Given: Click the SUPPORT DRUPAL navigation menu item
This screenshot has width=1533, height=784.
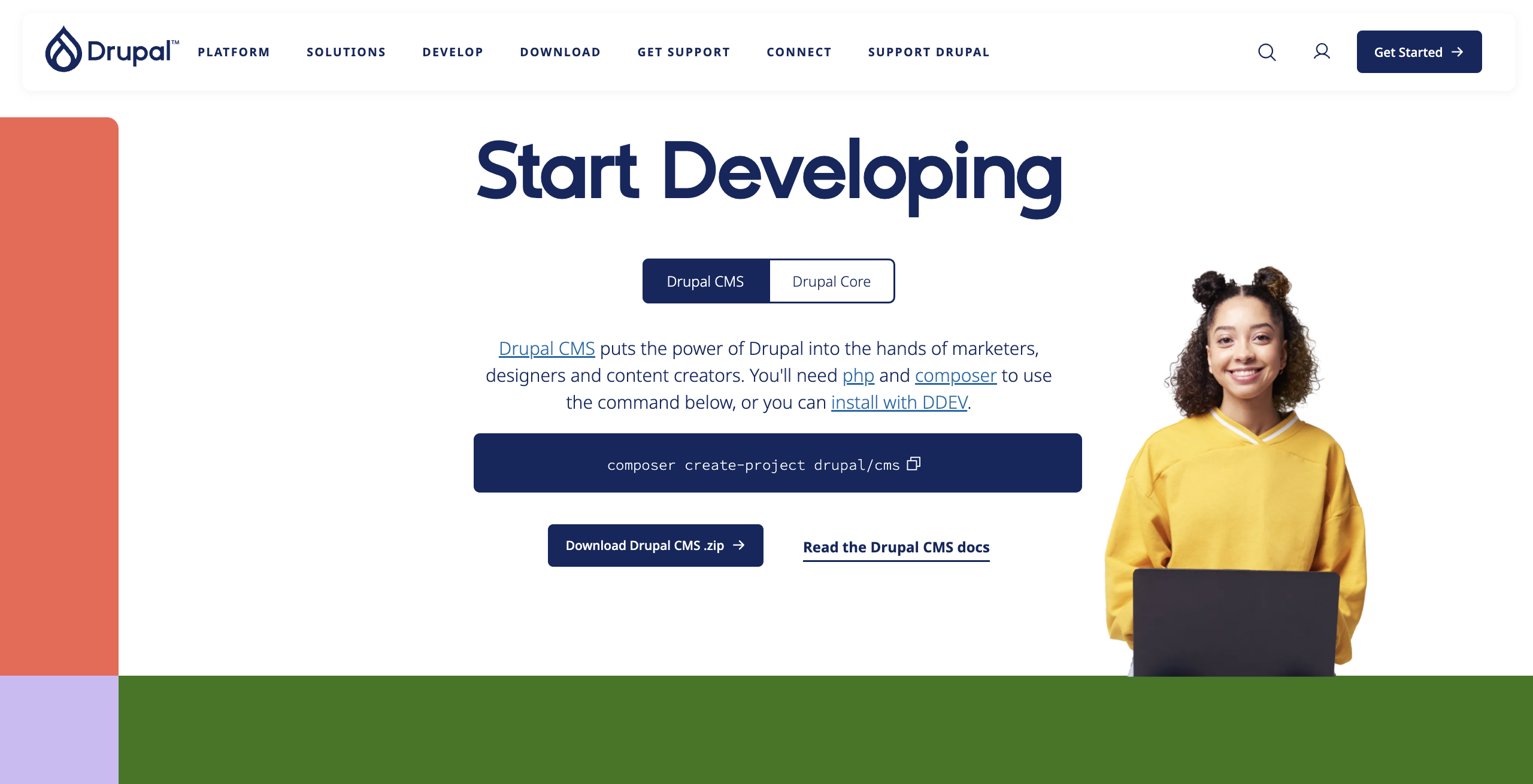Looking at the screenshot, I should [x=928, y=52].
